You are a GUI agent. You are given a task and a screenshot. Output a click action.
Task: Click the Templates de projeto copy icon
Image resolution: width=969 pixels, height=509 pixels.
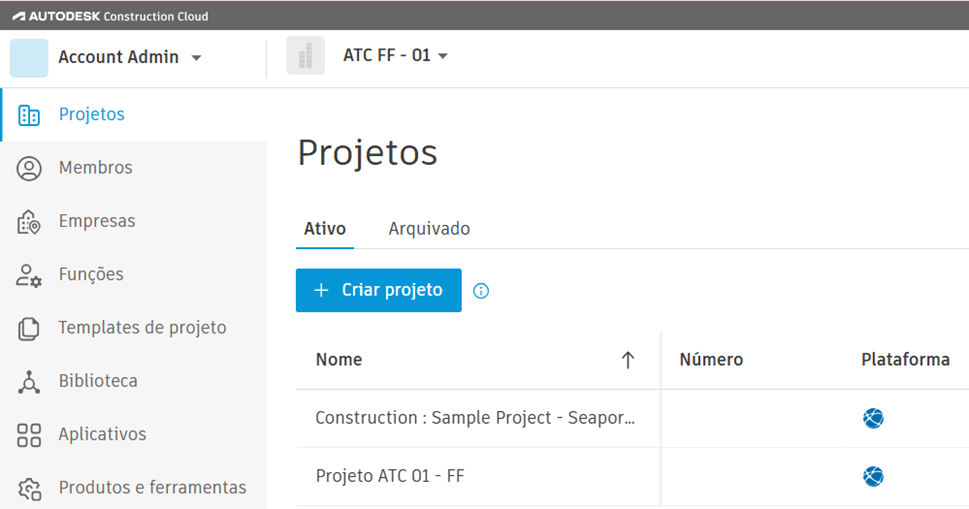(x=29, y=328)
